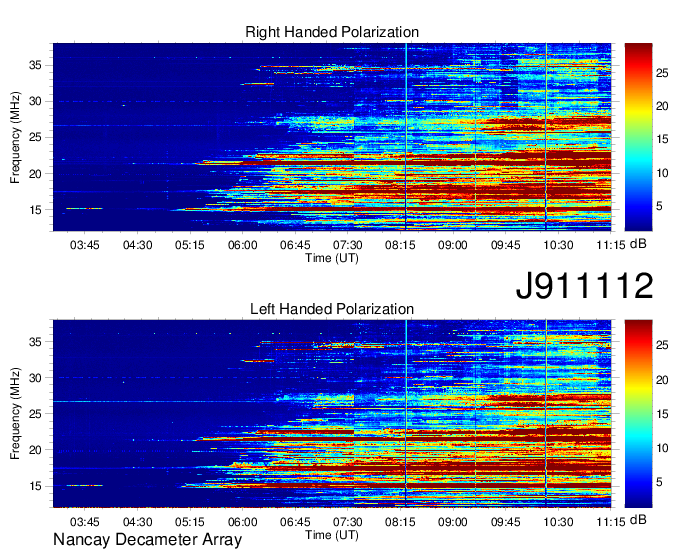Image resolution: width=680 pixels, height=552 pixels.
Task: Click Frequency (MHz) label of Right Handed plot
Action: click(15, 137)
